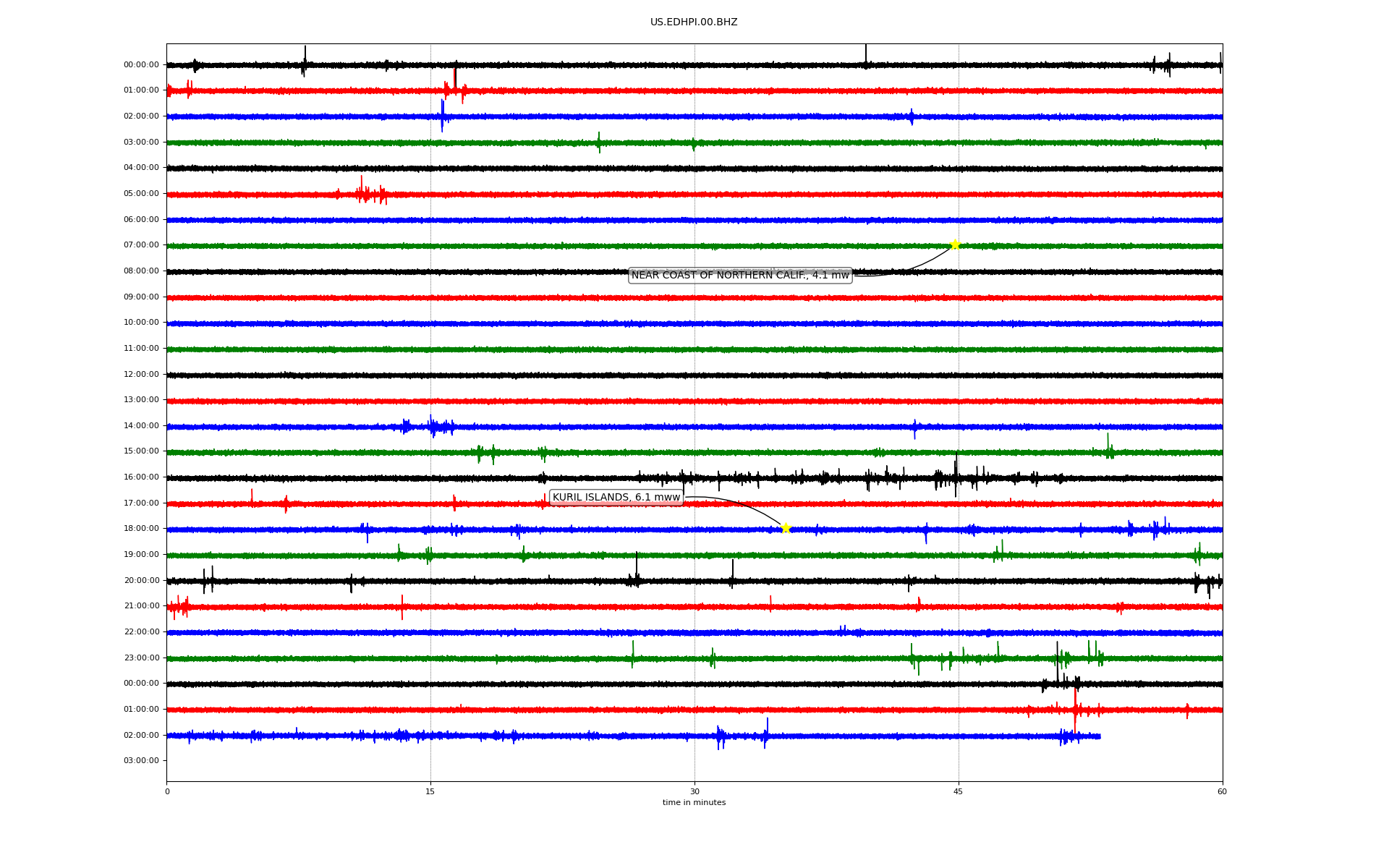Screen dimensions: 1389x868
Task: Click the 08:00:00 row label
Action: (141, 271)
